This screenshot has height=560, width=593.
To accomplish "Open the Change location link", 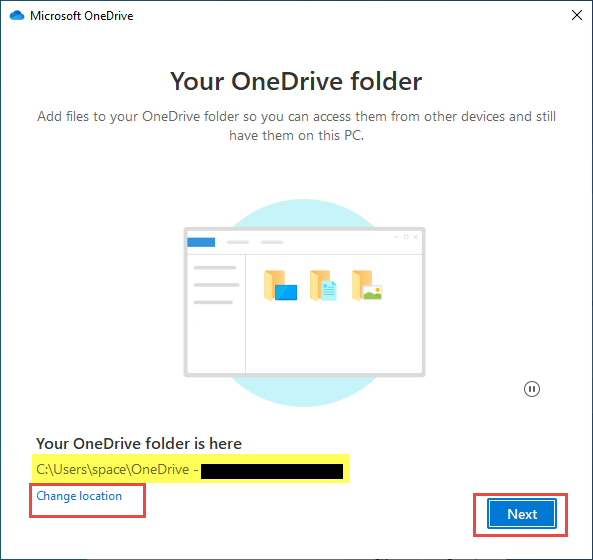I will click(79, 496).
